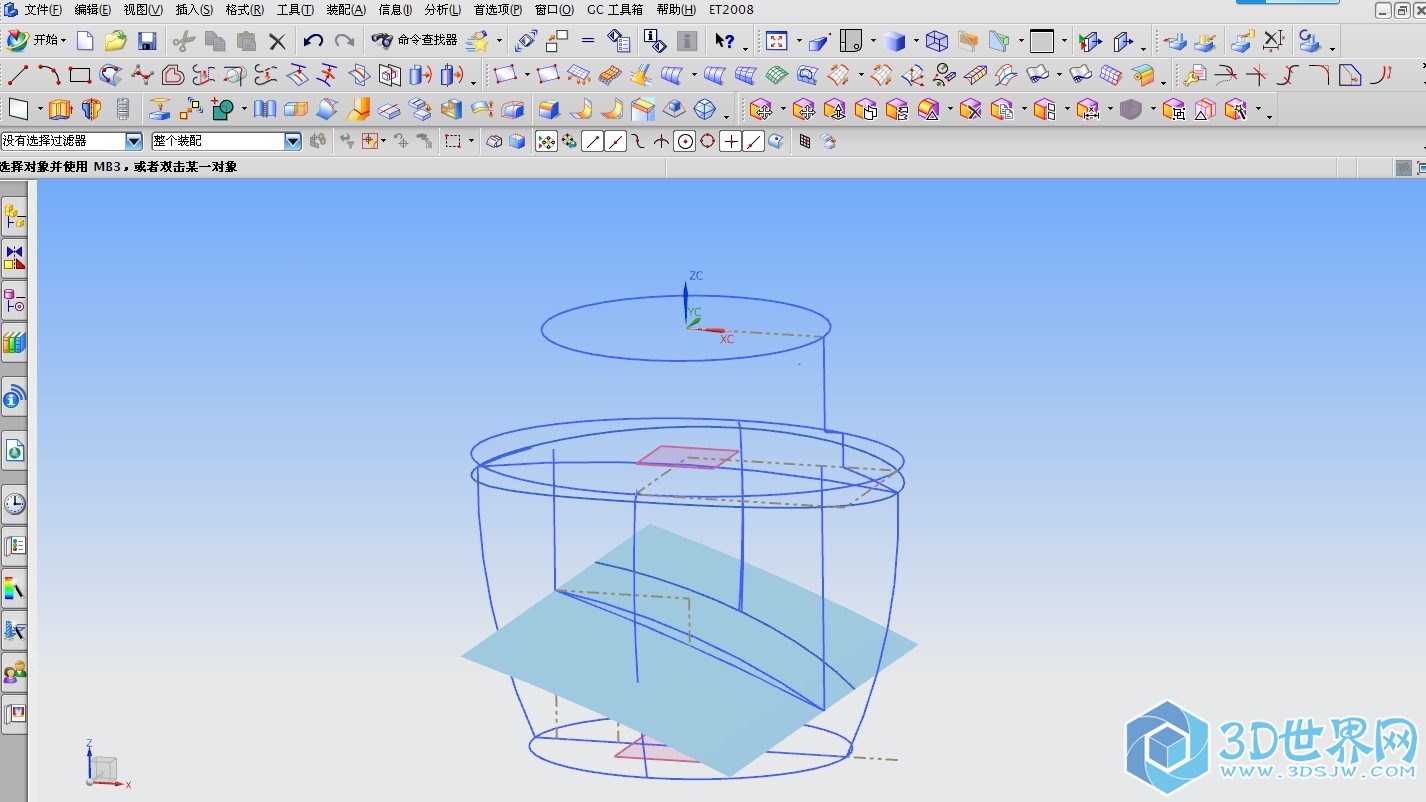Image resolution: width=1426 pixels, height=802 pixels.
Task: Open a file using the folder icon
Action: (116, 41)
